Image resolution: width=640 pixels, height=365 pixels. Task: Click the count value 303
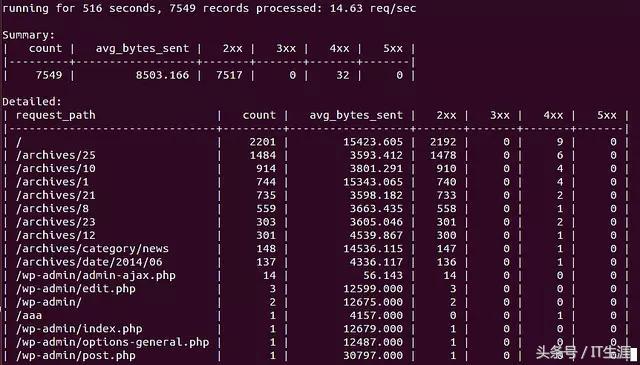coord(266,222)
